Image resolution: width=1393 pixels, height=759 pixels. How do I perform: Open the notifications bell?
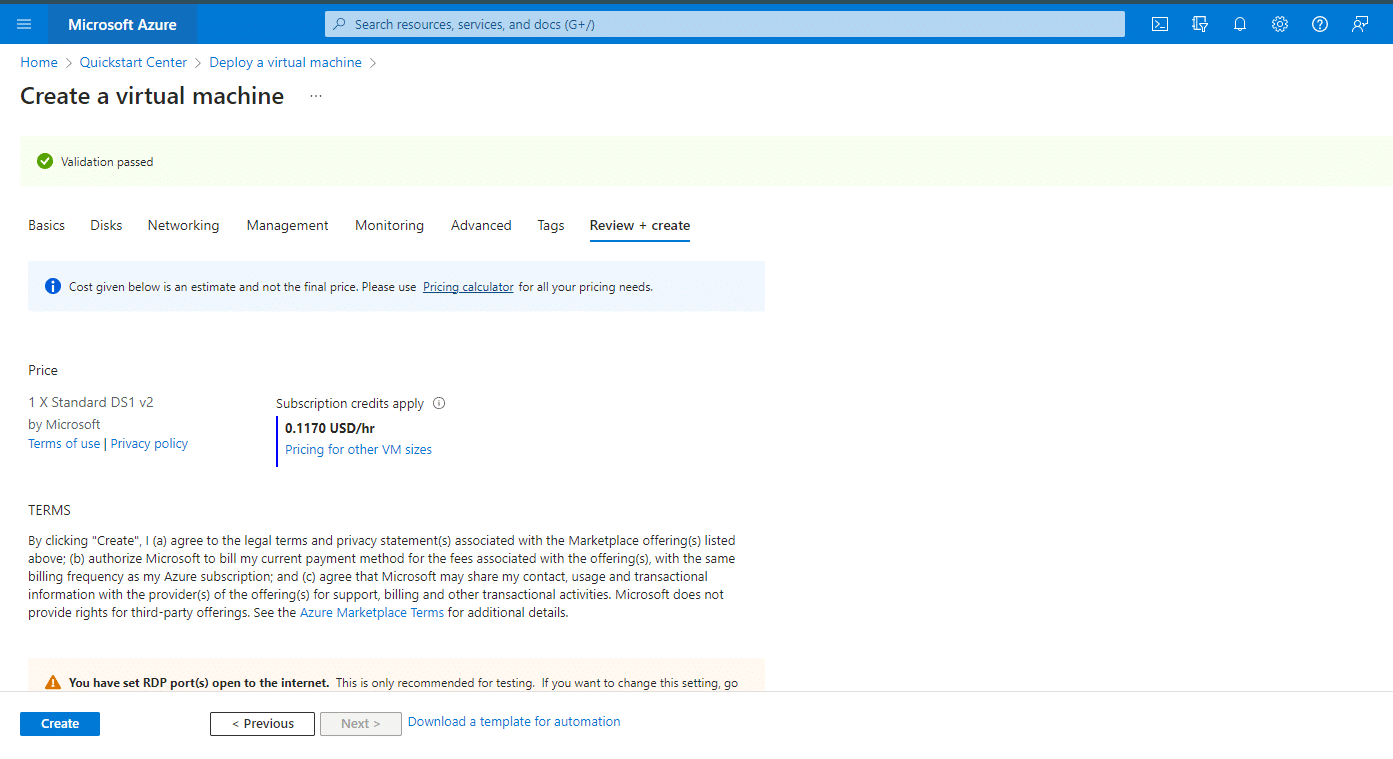pos(1239,23)
